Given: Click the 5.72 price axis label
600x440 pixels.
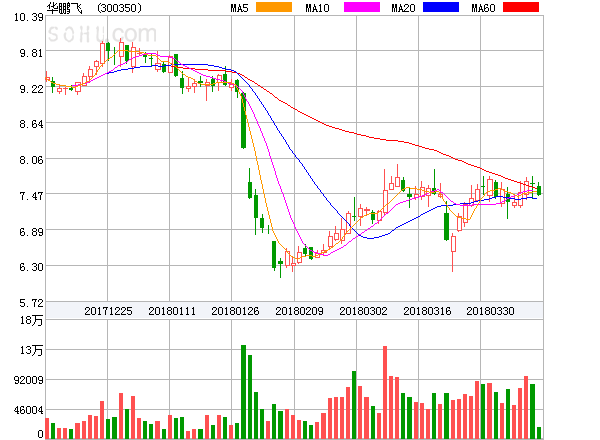Looking at the screenshot, I should coord(31,303).
